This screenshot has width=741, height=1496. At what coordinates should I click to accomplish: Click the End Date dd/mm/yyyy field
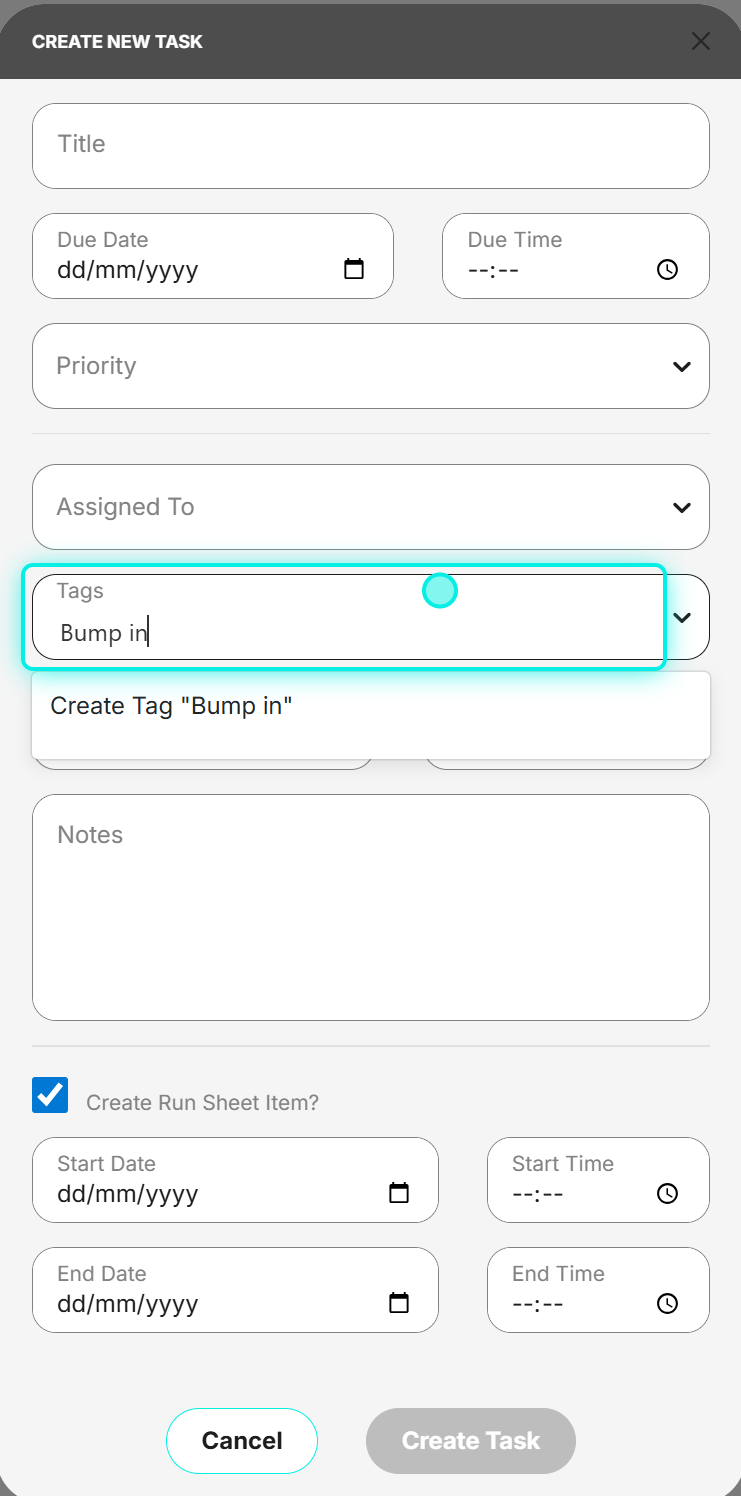pos(235,1290)
